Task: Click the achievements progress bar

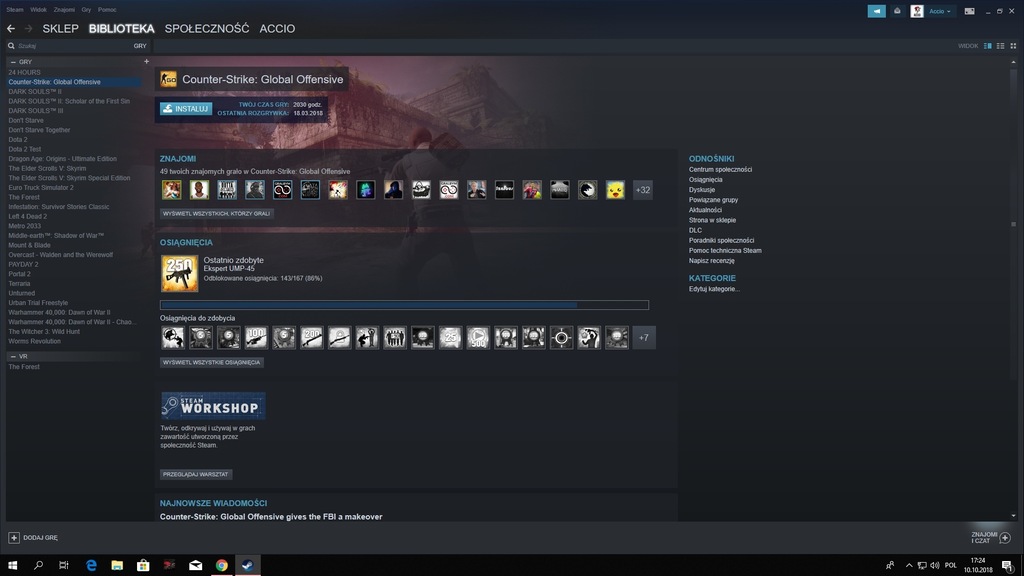Action: pyautogui.click(x=404, y=305)
